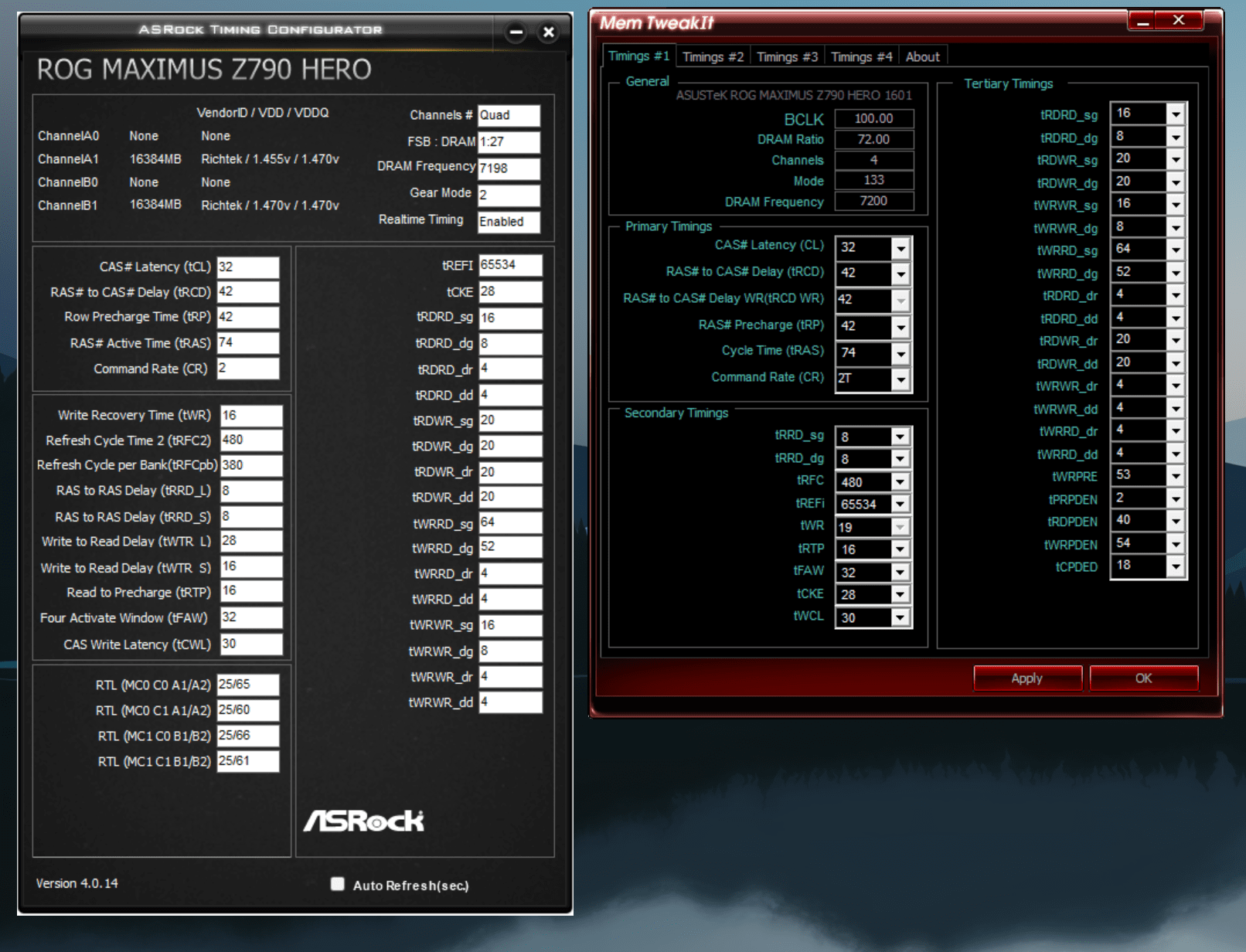Viewport: 1246px width, 952px height.
Task: Click the DRAM Frequency 7198 field
Action: (x=509, y=168)
